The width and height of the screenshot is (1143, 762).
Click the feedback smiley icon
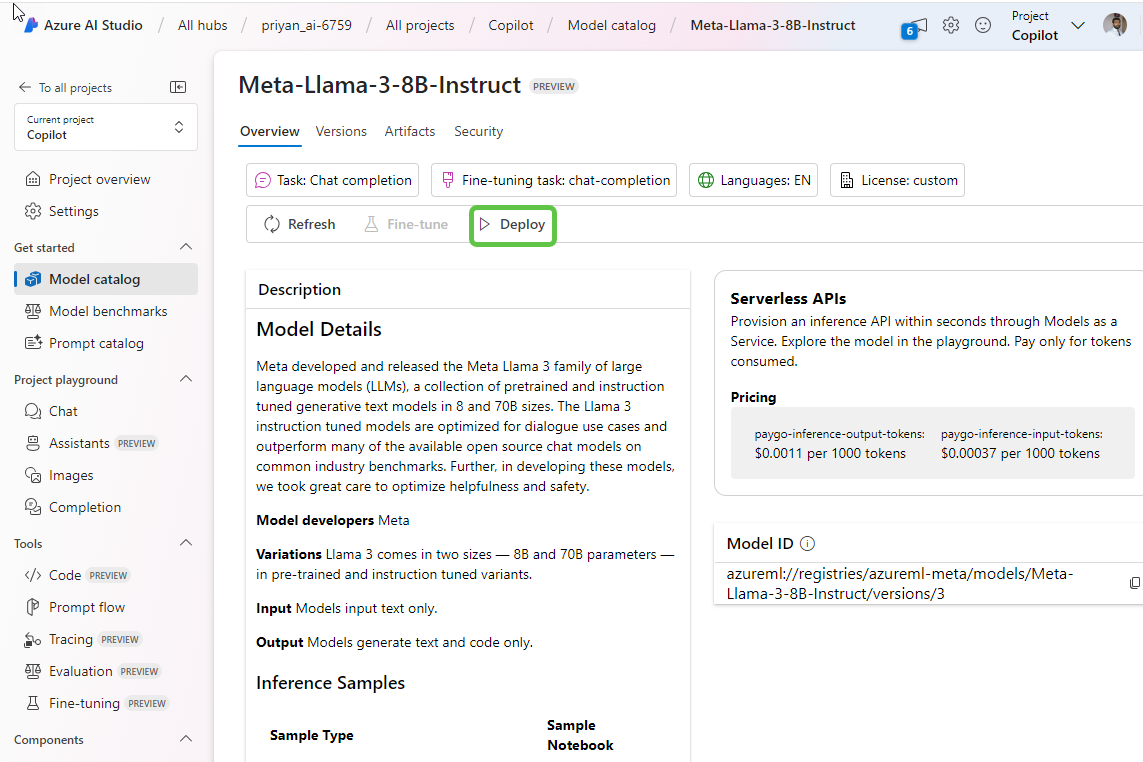click(x=983, y=25)
